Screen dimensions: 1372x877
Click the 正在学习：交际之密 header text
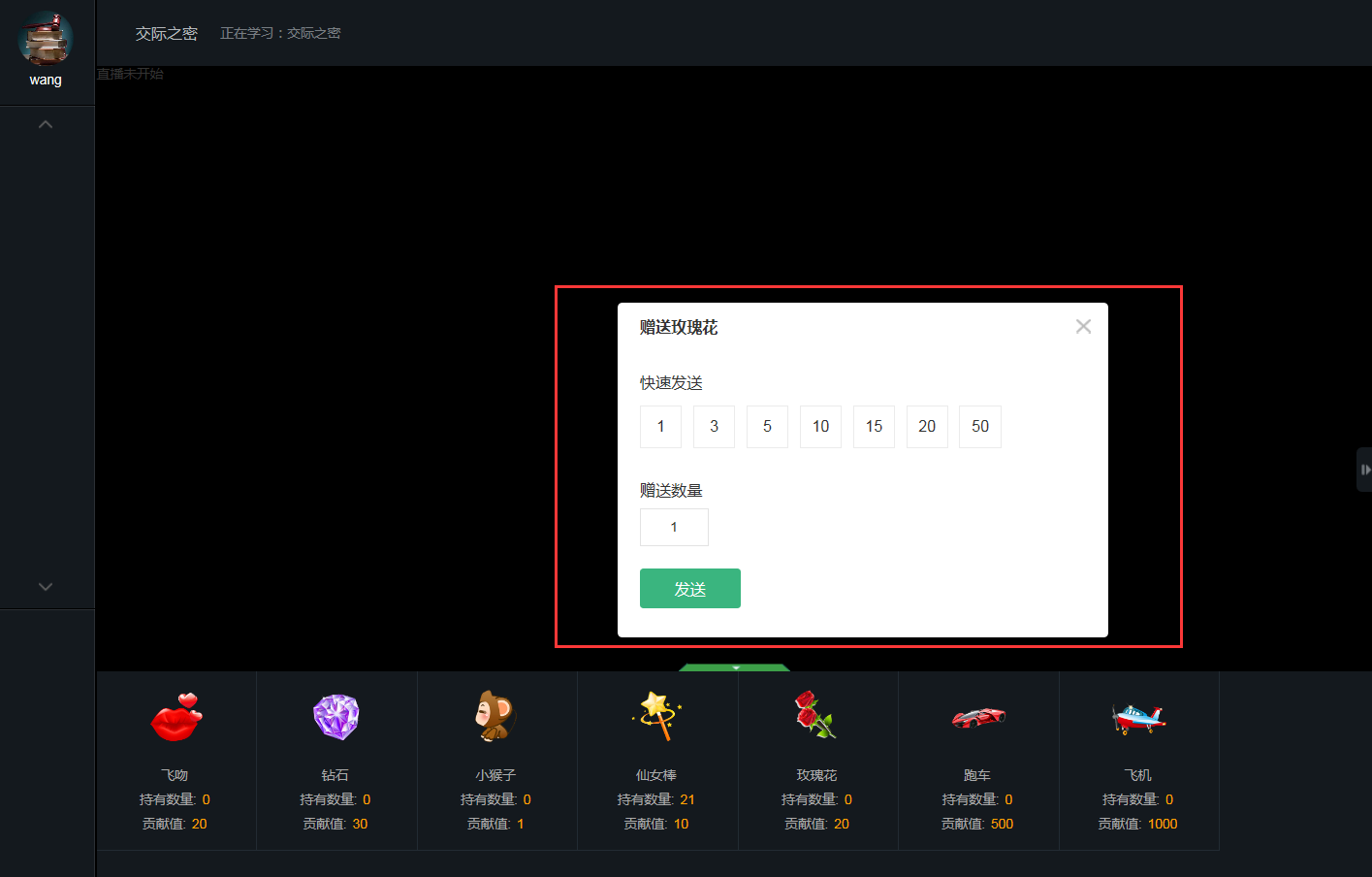[280, 32]
